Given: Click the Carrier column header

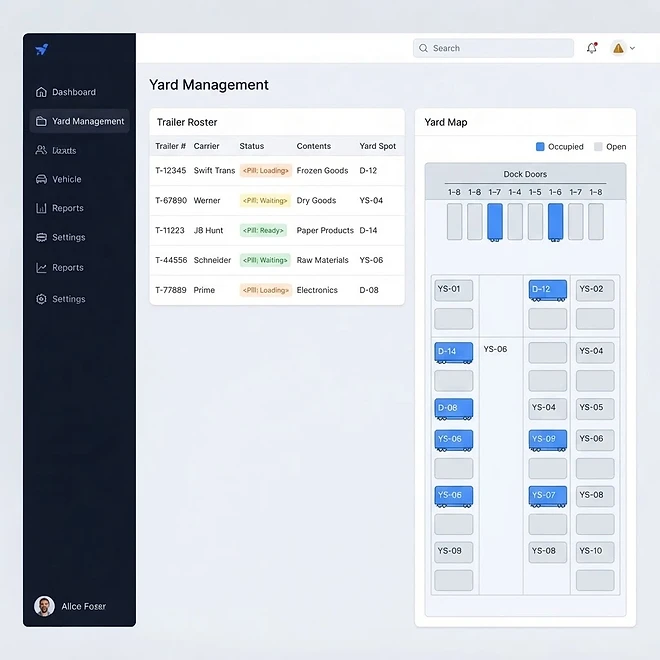Looking at the screenshot, I should tap(206, 146).
